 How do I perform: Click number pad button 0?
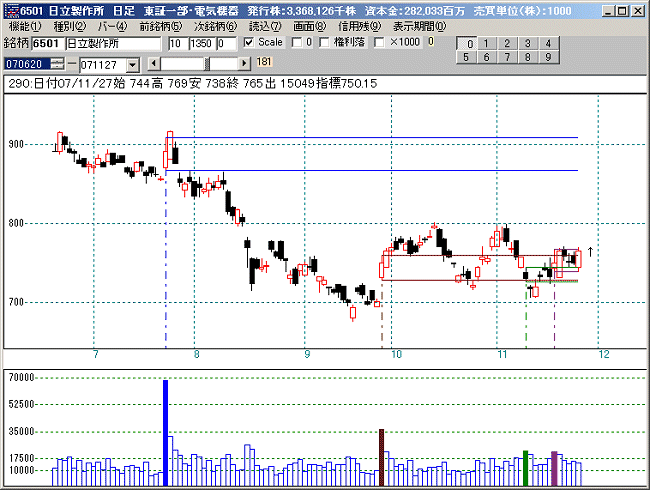pos(466,45)
